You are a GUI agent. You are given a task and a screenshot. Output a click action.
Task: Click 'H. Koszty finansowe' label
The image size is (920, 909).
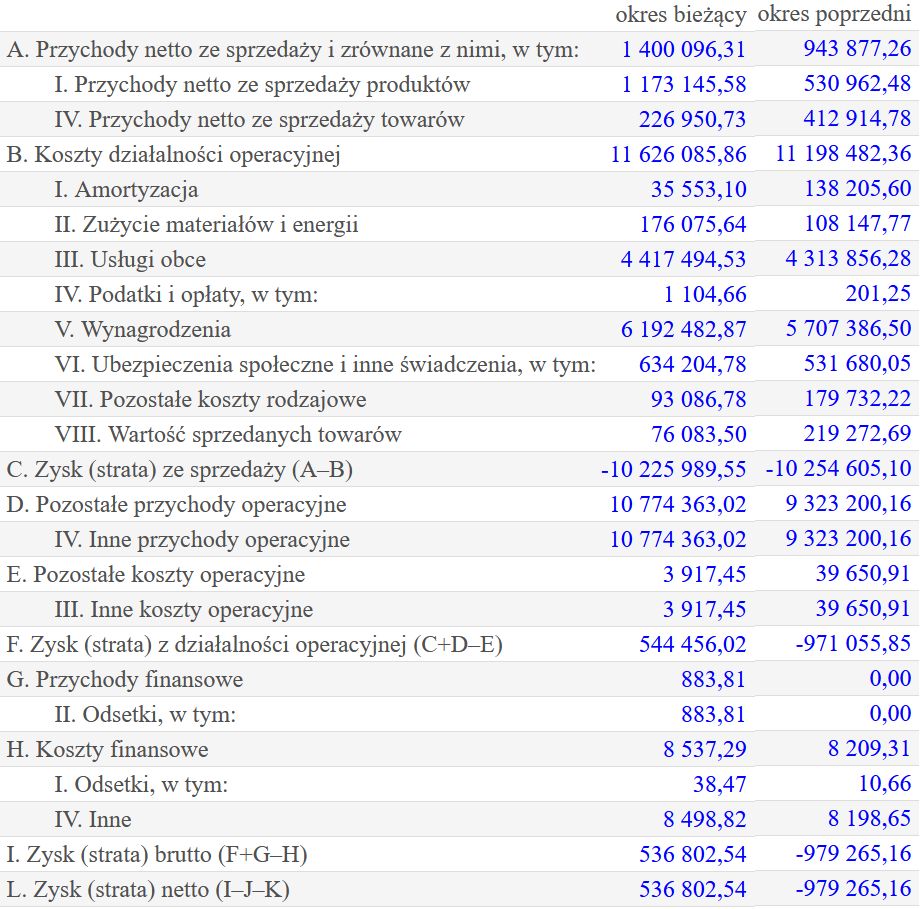[x=107, y=750]
